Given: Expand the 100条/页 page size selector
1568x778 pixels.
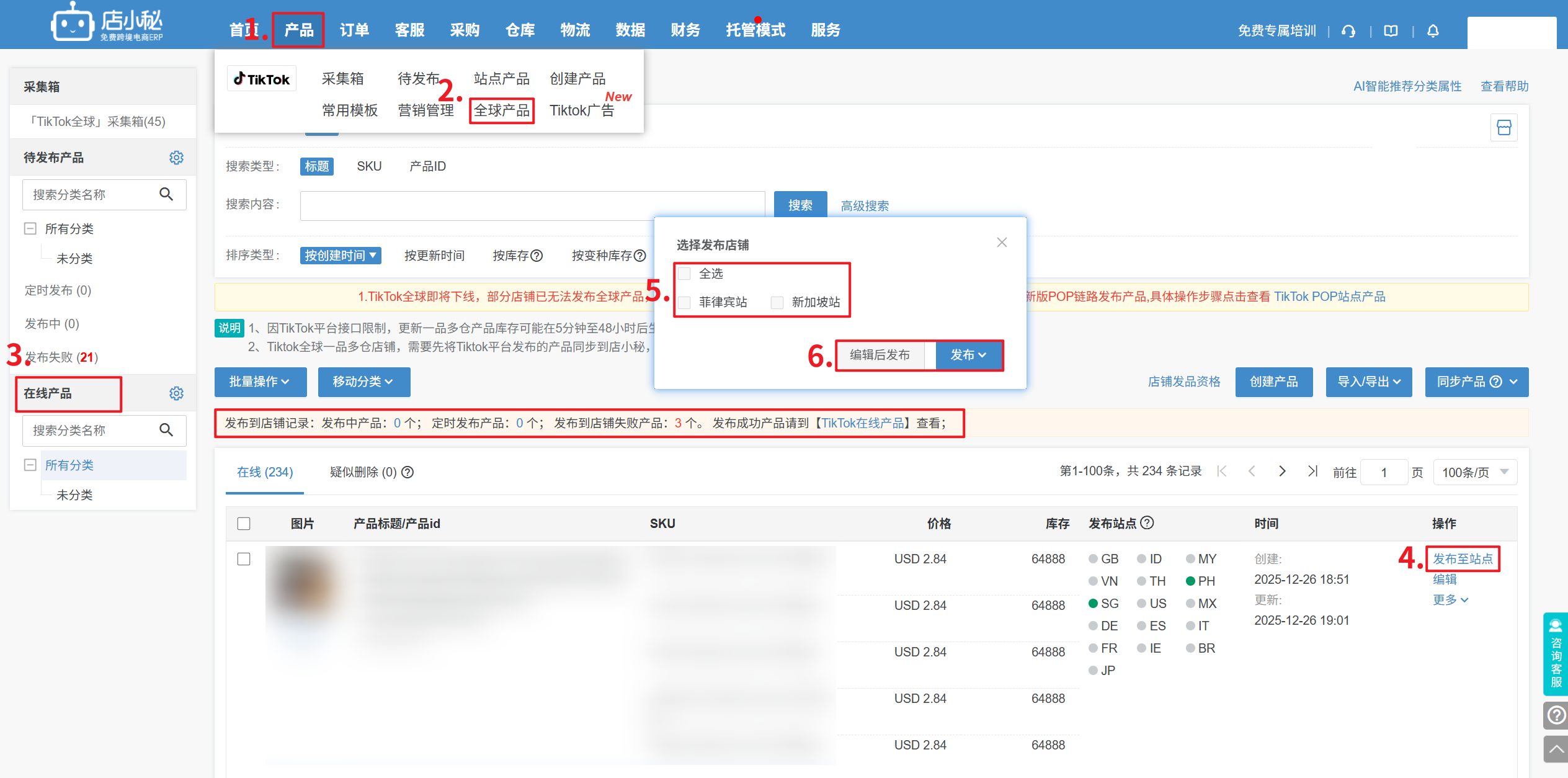Looking at the screenshot, I should click(x=1474, y=472).
